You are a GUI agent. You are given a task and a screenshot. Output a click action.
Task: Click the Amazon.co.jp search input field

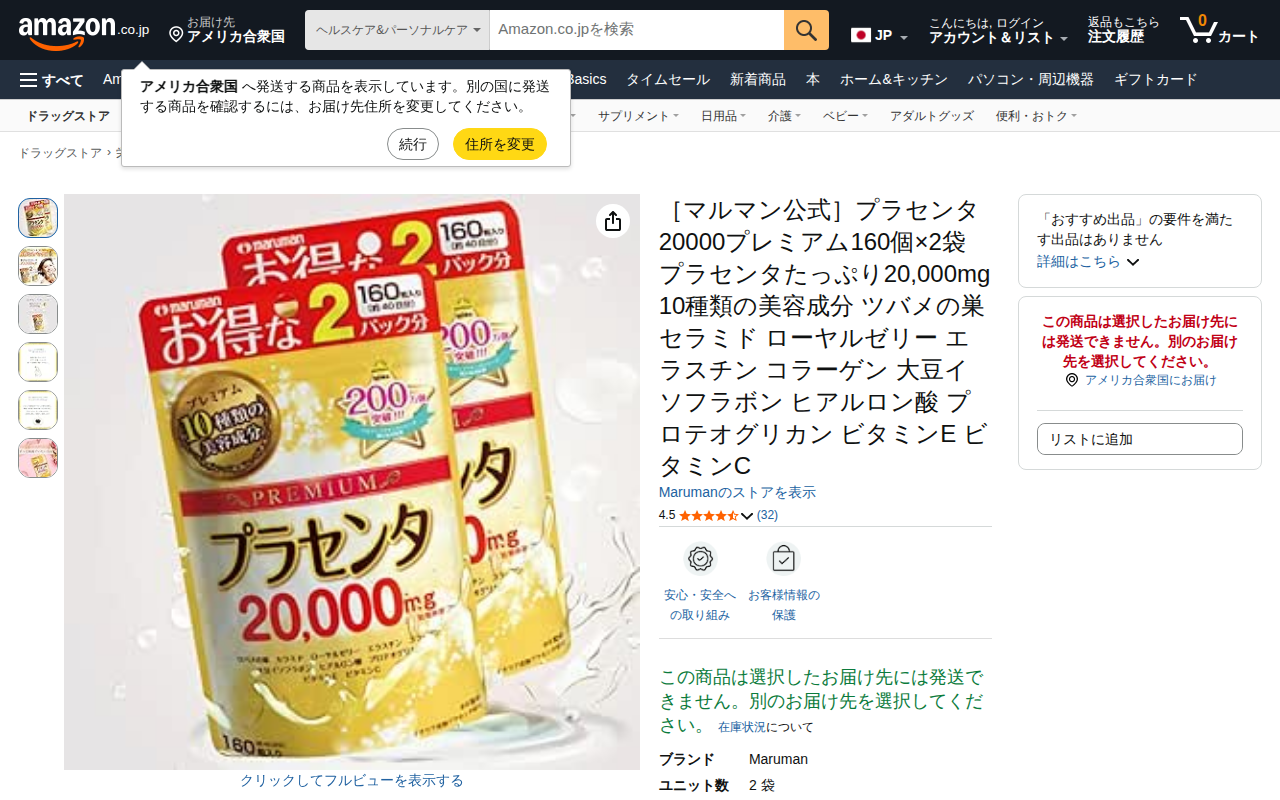[x=637, y=30]
